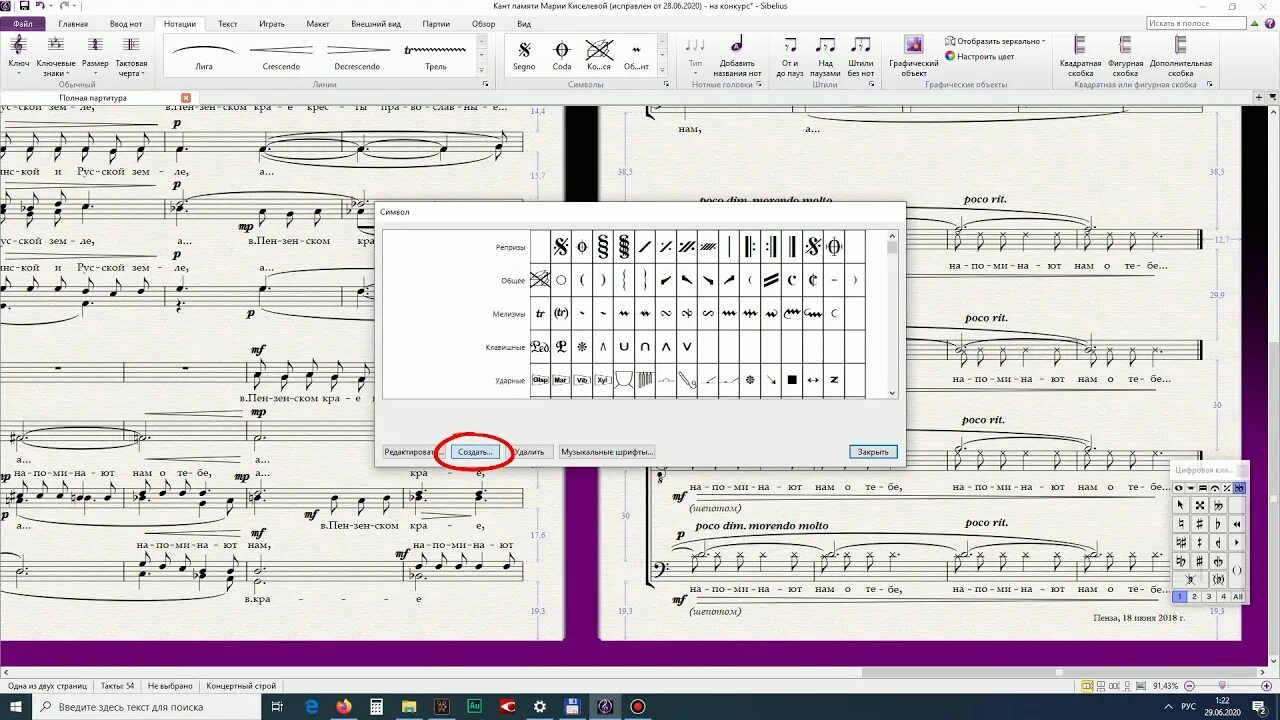The height and width of the screenshot is (720, 1280).
Task: Click the Удалить button in dialog
Action: click(x=530, y=452)
